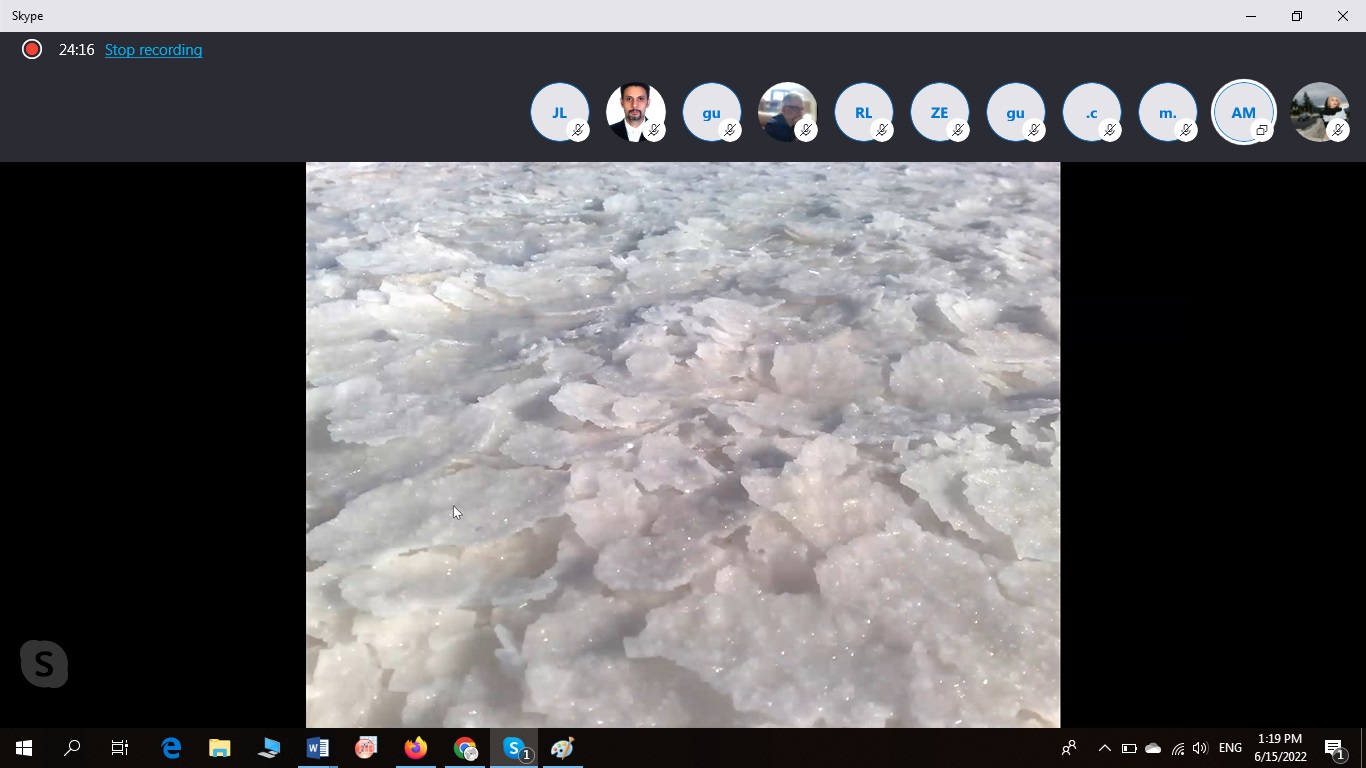1366x768 pixels.
Task: Open the volume control in system tray
Action: coord(1200,748)
